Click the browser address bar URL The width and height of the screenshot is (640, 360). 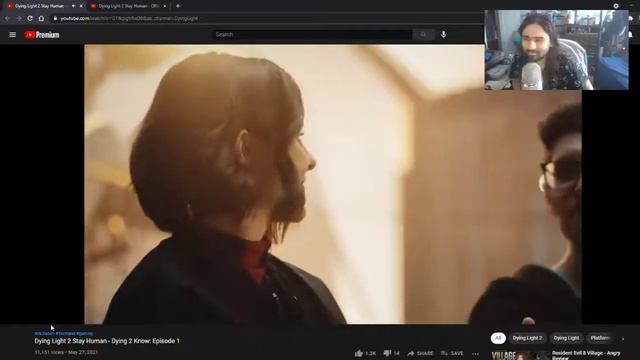129,18
